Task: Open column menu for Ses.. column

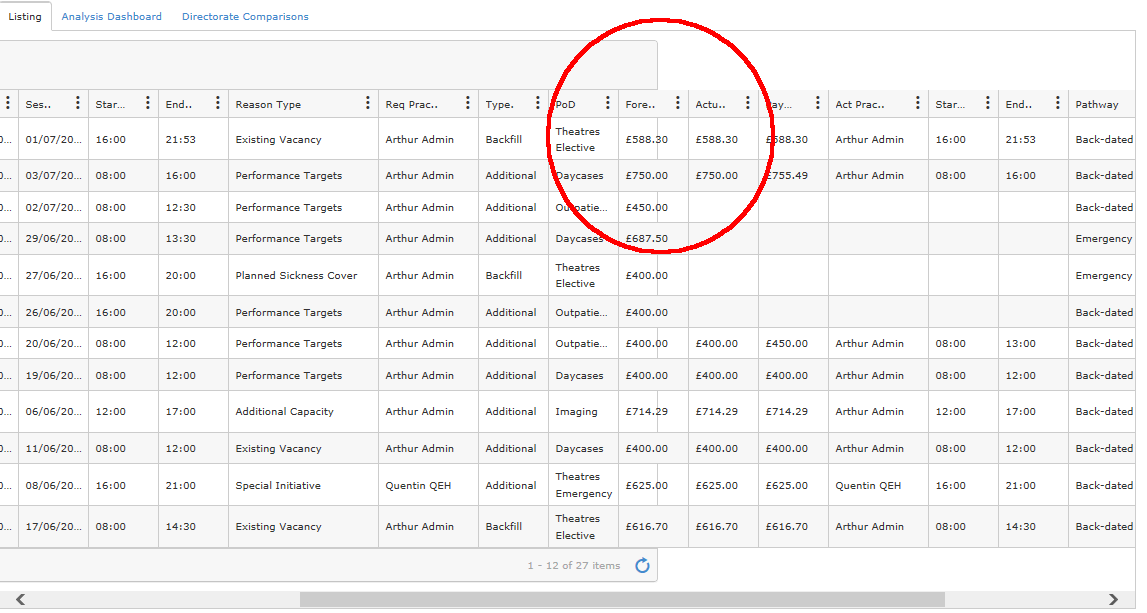Action: point(78,103)
